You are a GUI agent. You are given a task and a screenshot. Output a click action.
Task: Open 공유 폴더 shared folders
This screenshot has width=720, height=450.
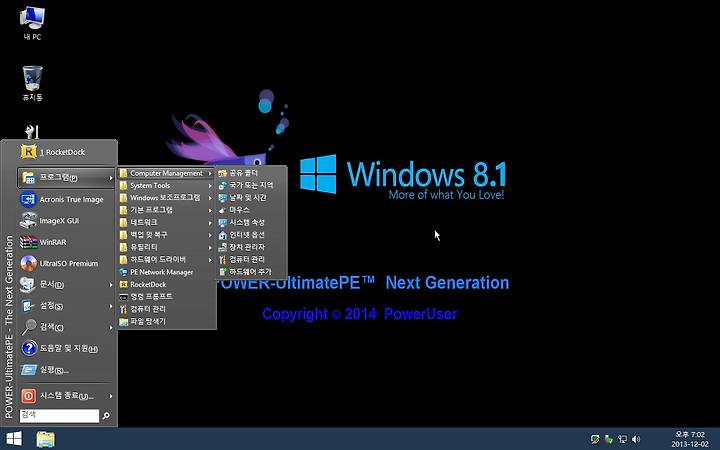pos(251,173)
